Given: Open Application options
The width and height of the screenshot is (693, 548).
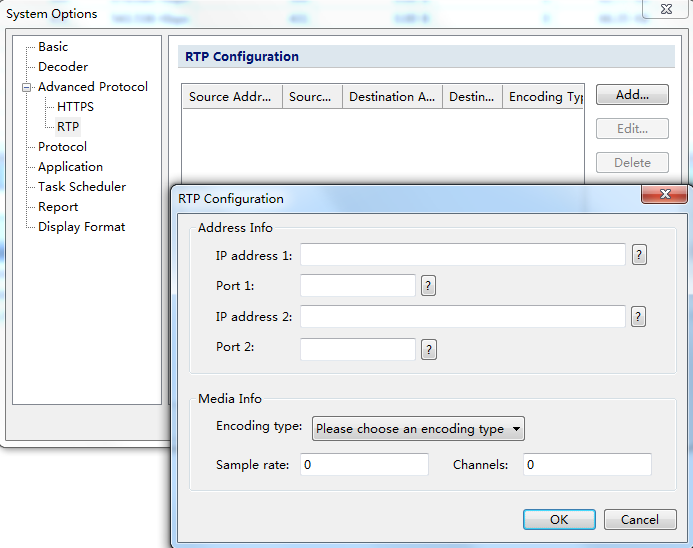Looking at the screenshot, I should click(x=70, y=167).
